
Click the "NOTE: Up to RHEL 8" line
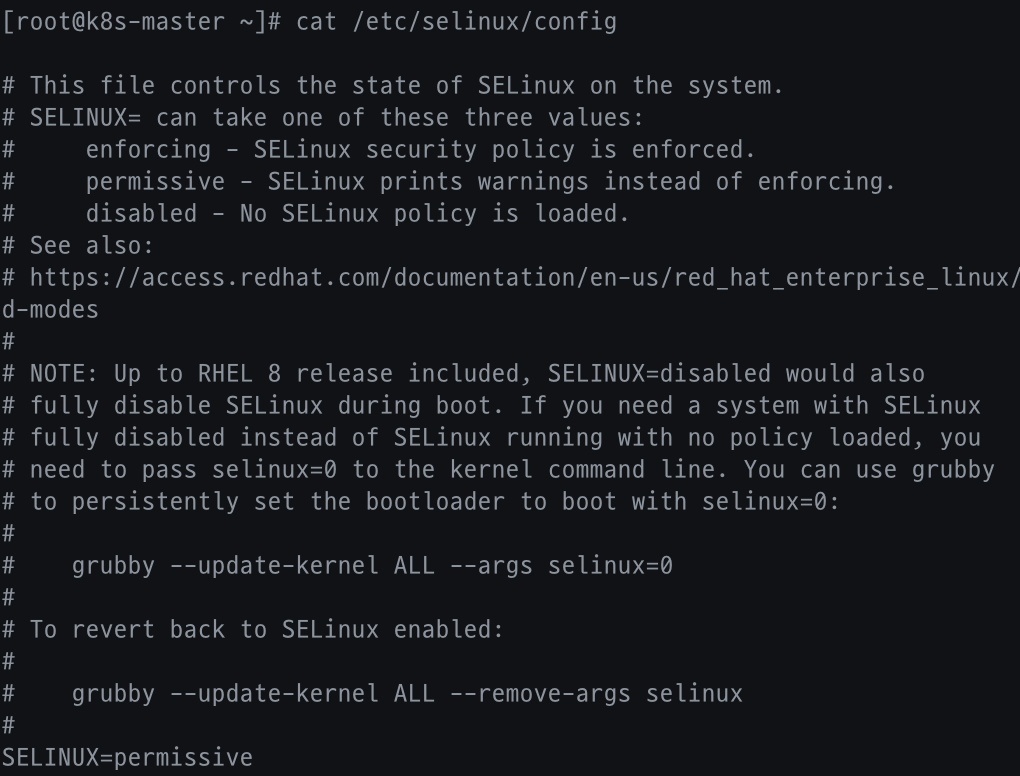[477, 373]
